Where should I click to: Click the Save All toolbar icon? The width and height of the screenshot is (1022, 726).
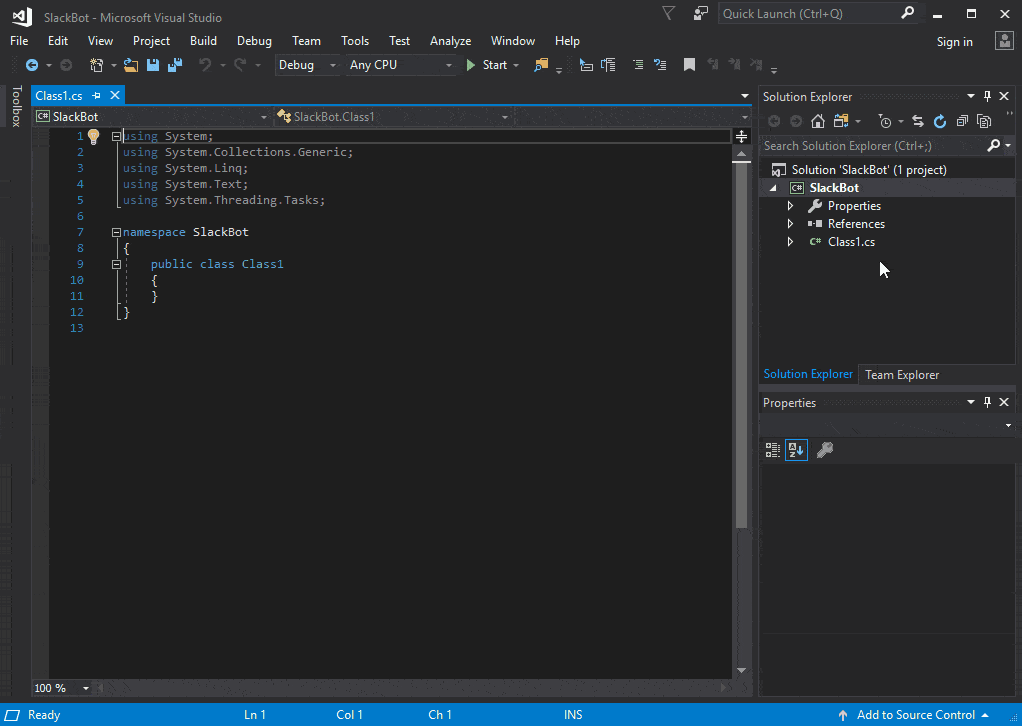[x=175, y=65]
